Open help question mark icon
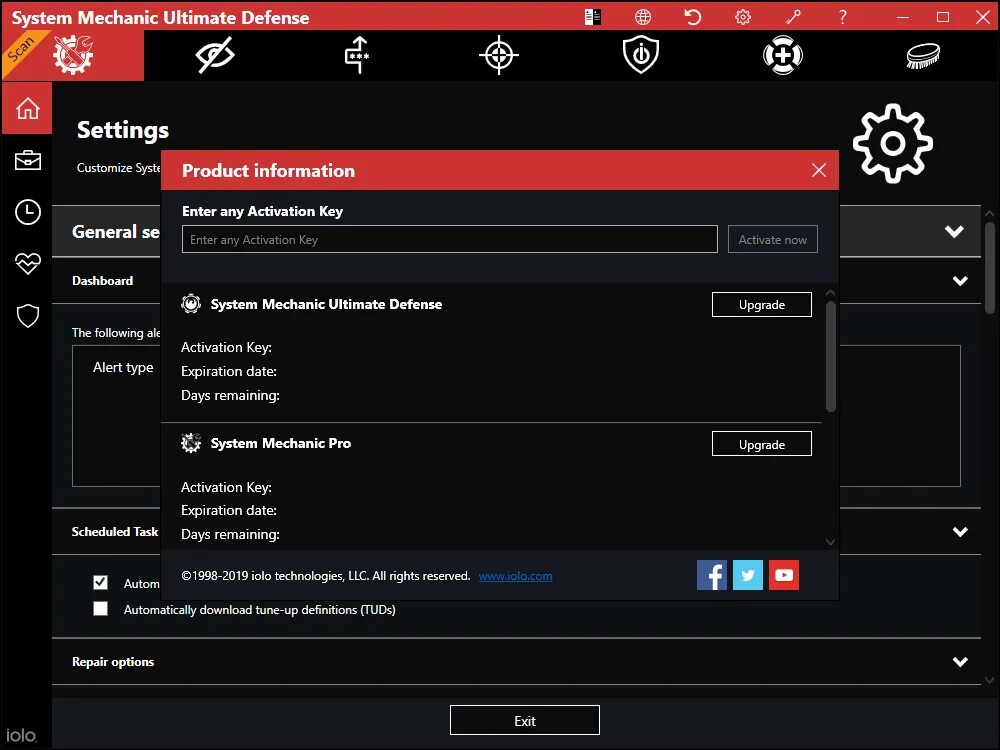Screen dimensions: 1000x750 pyautogui.click(x=842, y=17)
